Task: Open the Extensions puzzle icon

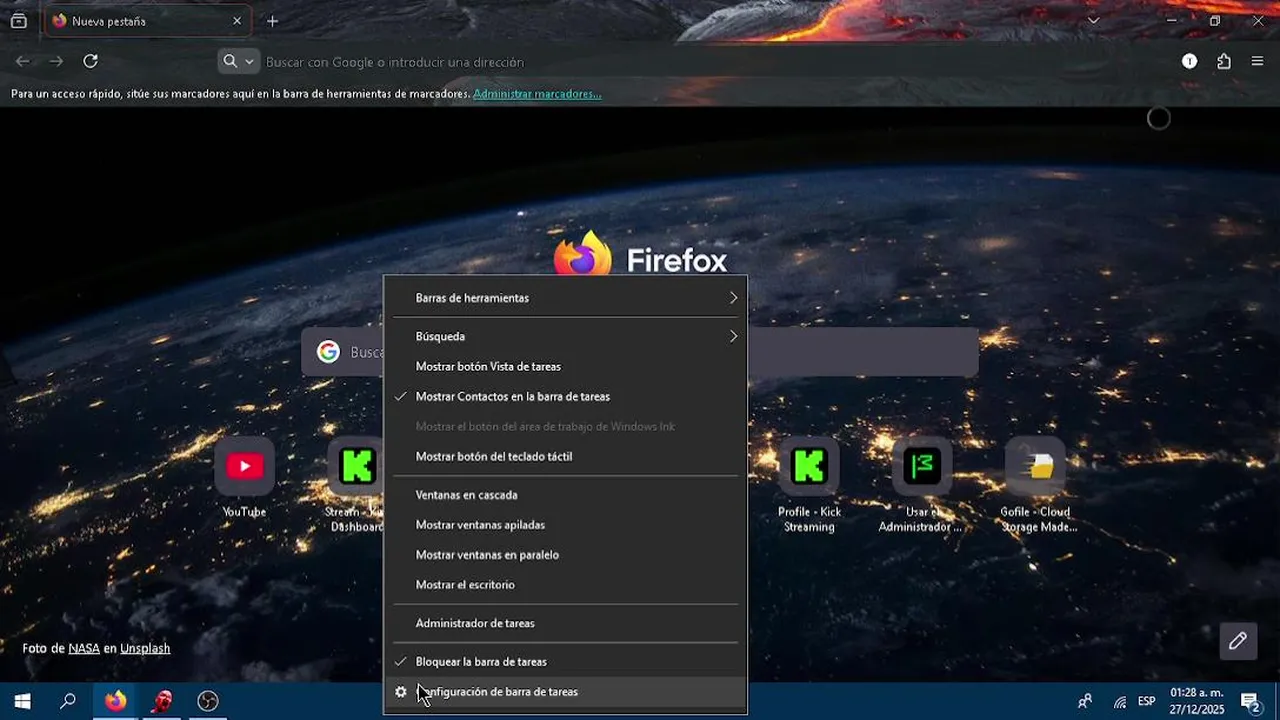Action: 1224,61
